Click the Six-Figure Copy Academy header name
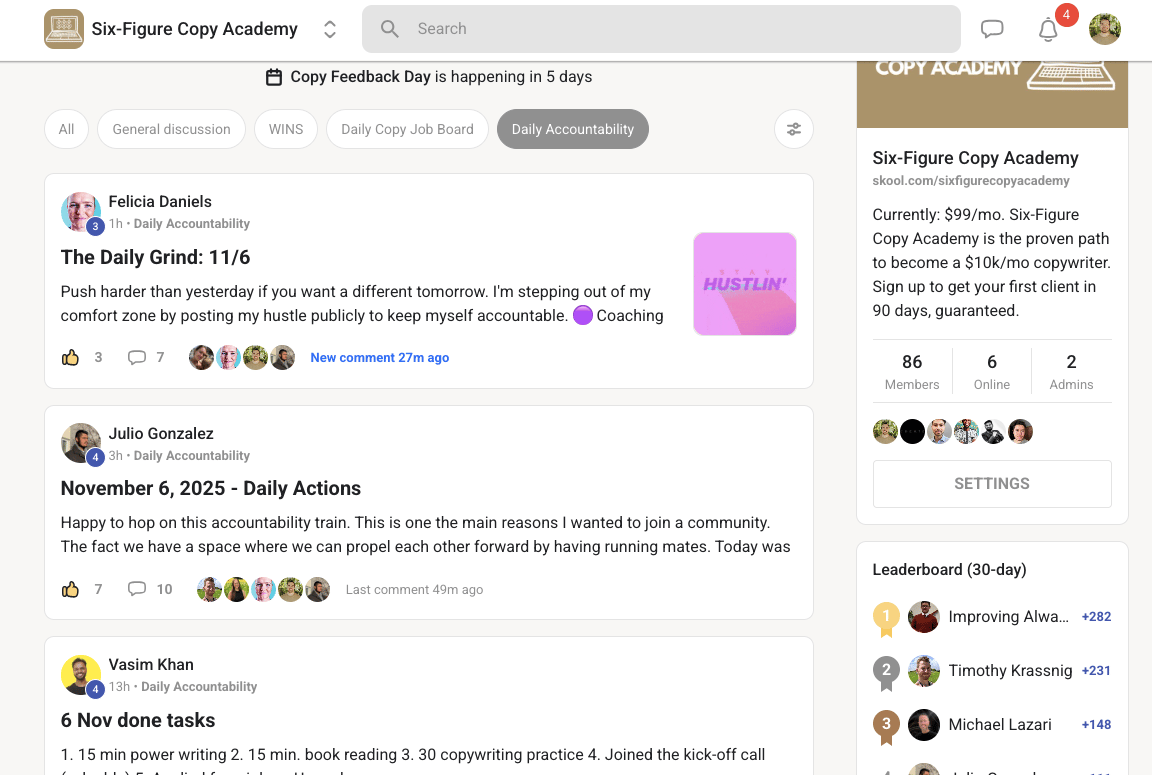The height and width of the screenshot is (775, 1152). [195, 29]
